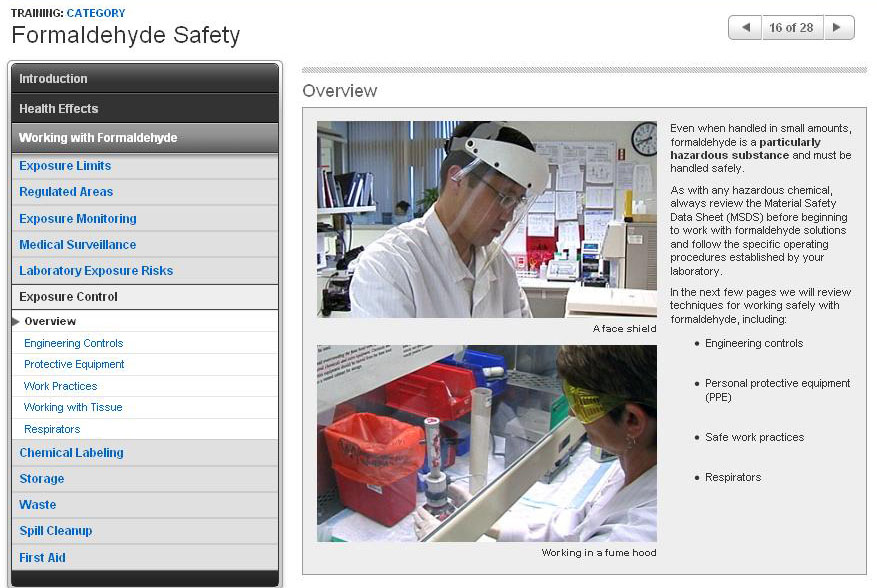Click the face shield photo

pos(486,219)
